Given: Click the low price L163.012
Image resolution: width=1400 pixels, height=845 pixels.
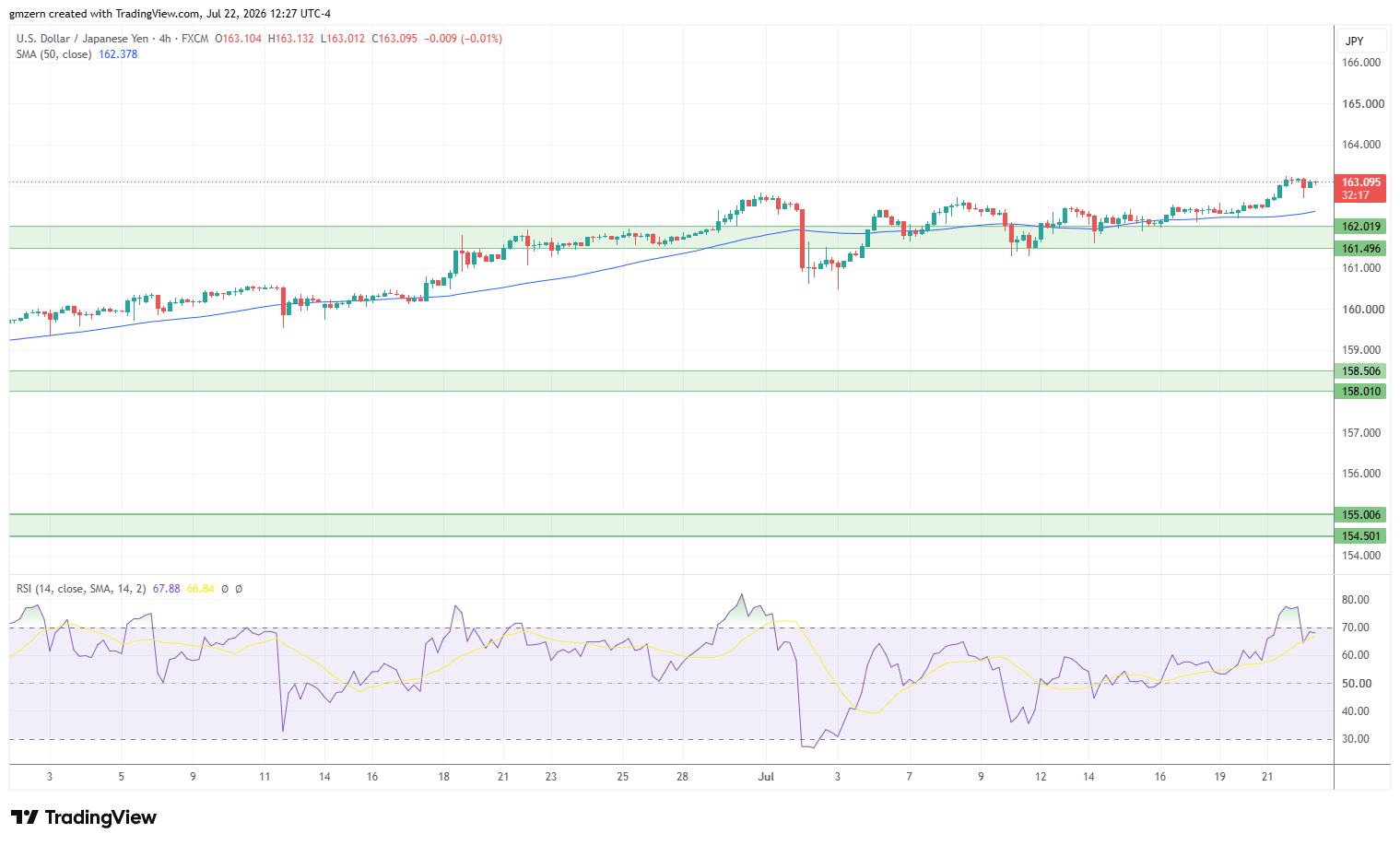Looking at the screenshot, I should (x=342, y=39).
